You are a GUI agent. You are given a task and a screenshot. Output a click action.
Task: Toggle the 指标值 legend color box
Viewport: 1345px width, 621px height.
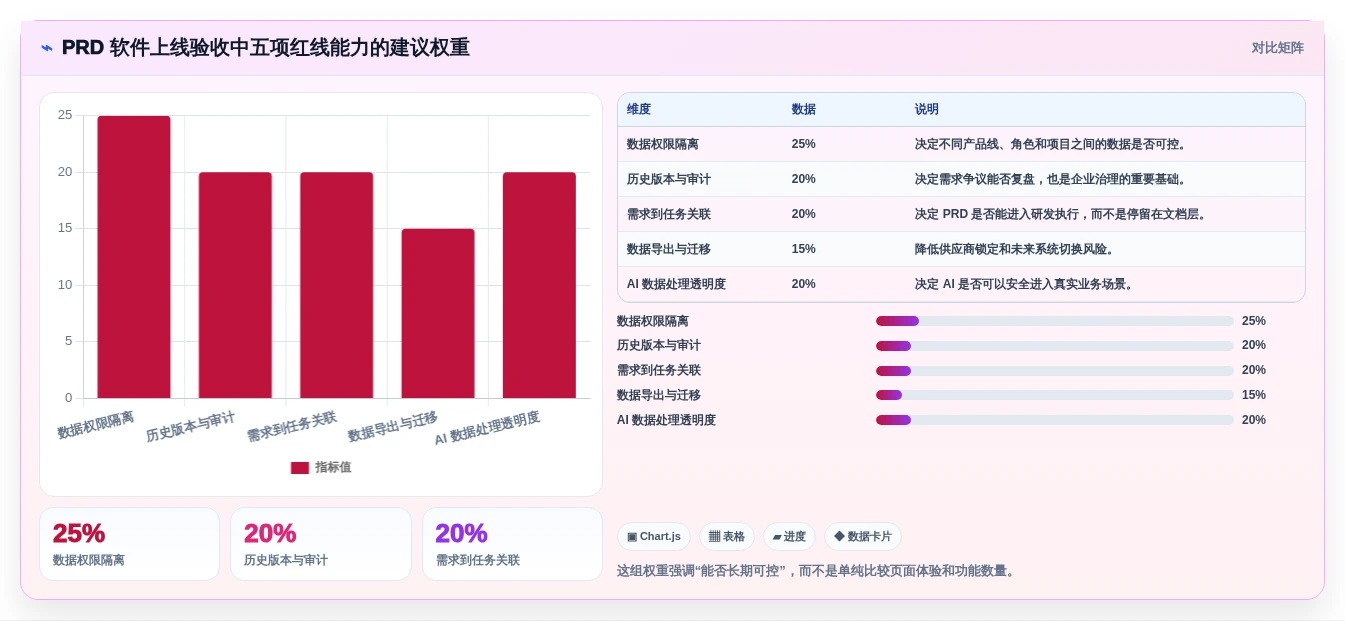tap(300, 468)
